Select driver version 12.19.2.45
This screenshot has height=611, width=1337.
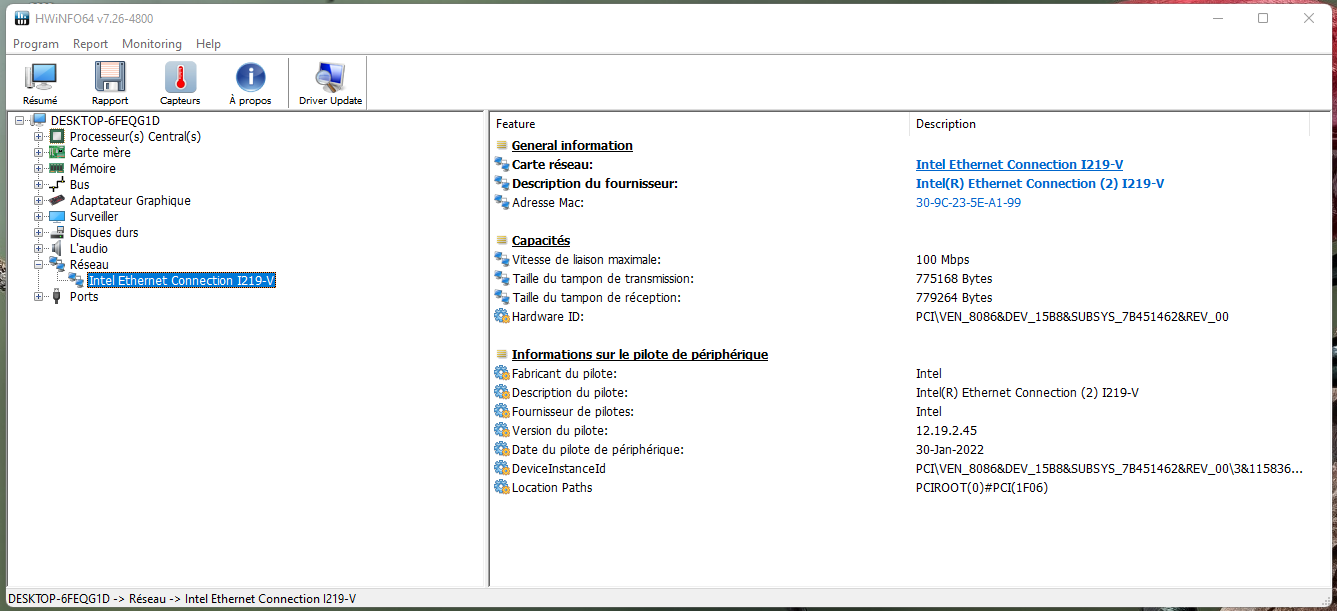948,430
